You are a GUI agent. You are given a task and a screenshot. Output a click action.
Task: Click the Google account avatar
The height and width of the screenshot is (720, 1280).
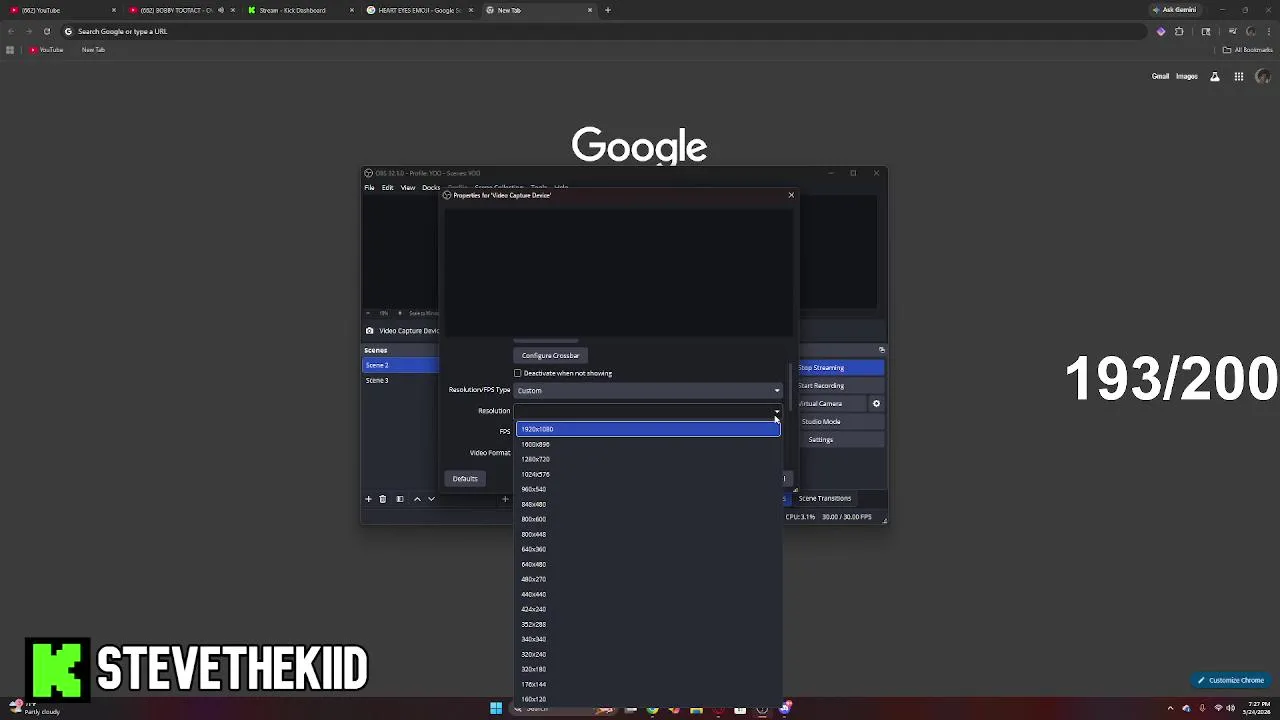coord(1263,77)
